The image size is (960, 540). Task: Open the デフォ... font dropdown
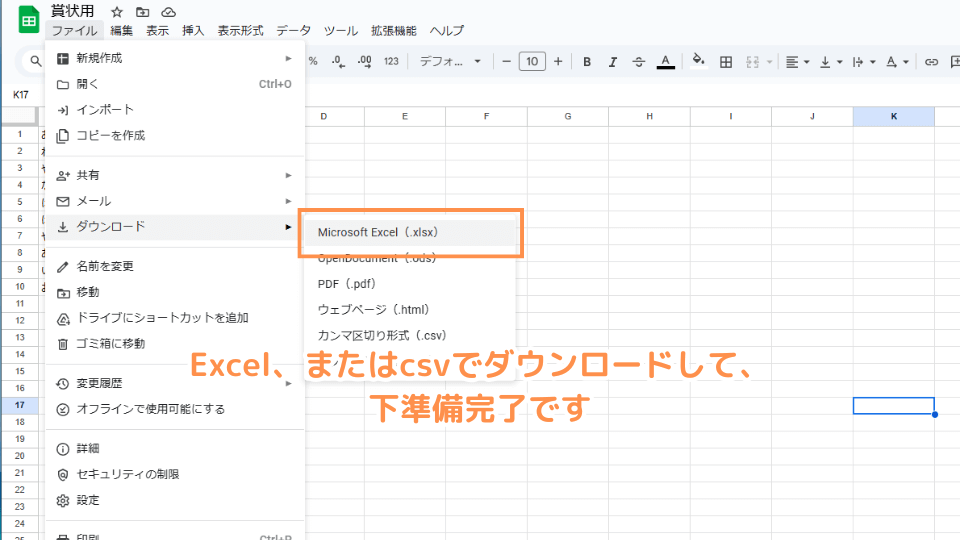point(450,61)
